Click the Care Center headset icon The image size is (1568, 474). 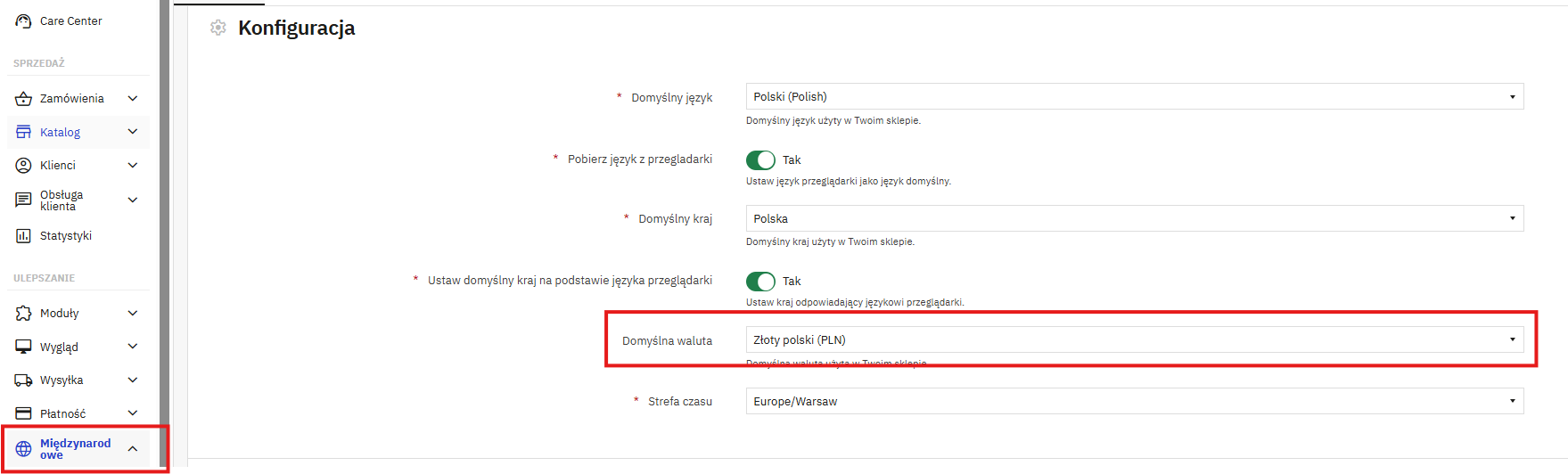pyautogui.click(x=23, y=21)
